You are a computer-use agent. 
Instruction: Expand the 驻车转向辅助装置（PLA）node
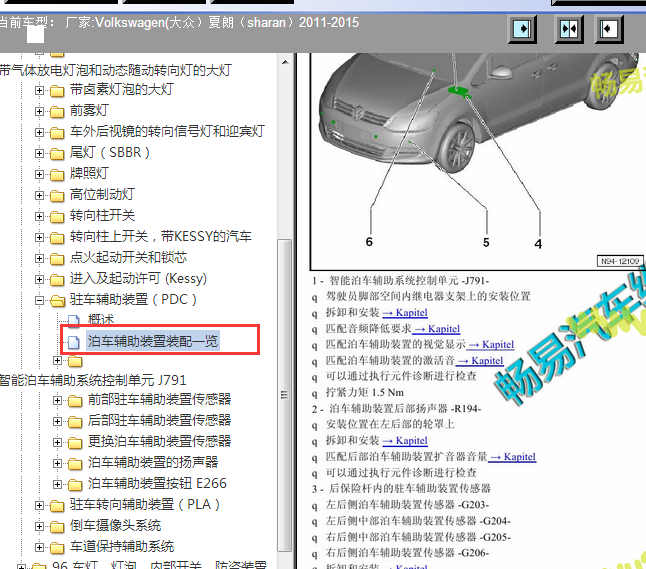tap(40, 506)
